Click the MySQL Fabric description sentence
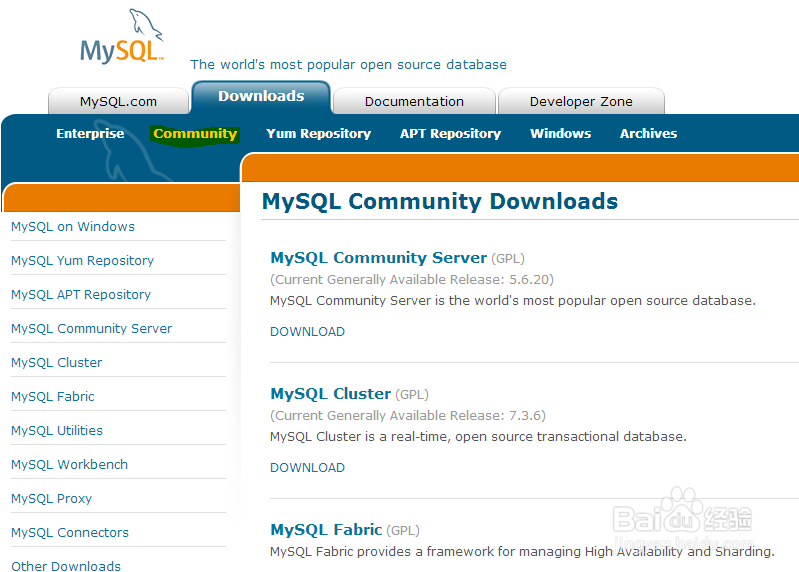This screenshot has height=572, width=799. coord(522,552)
